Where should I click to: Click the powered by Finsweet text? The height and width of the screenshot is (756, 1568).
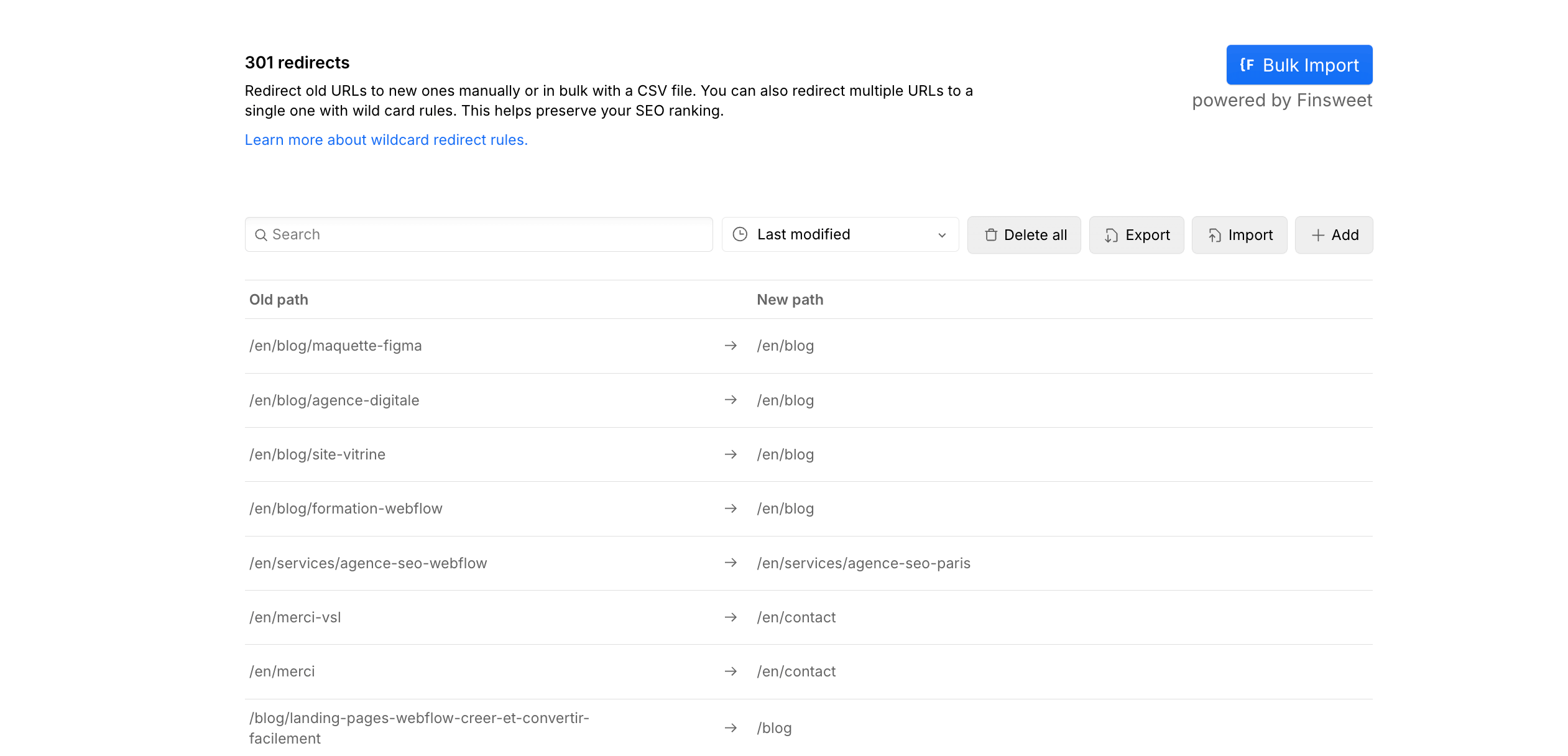coord(1282,101)
